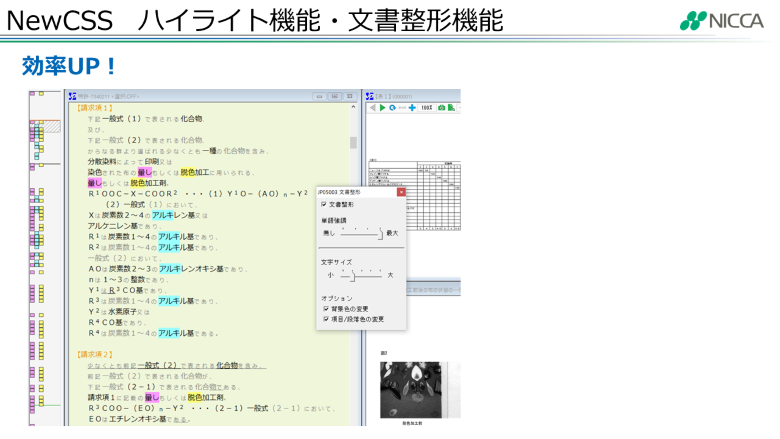This screenshot has width=780, height=439.
Task: Maximize the patent text window
Action: 335,96
